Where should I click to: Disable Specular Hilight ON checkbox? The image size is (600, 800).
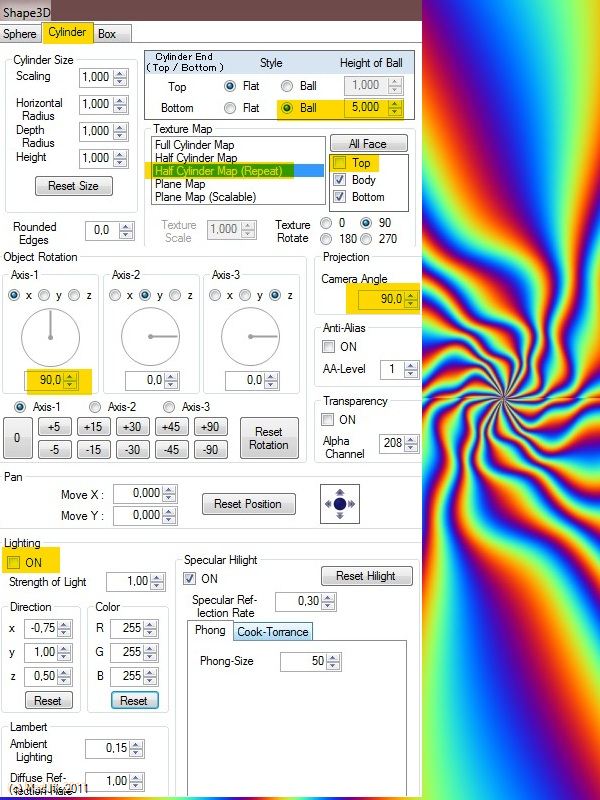click(189, 579)
